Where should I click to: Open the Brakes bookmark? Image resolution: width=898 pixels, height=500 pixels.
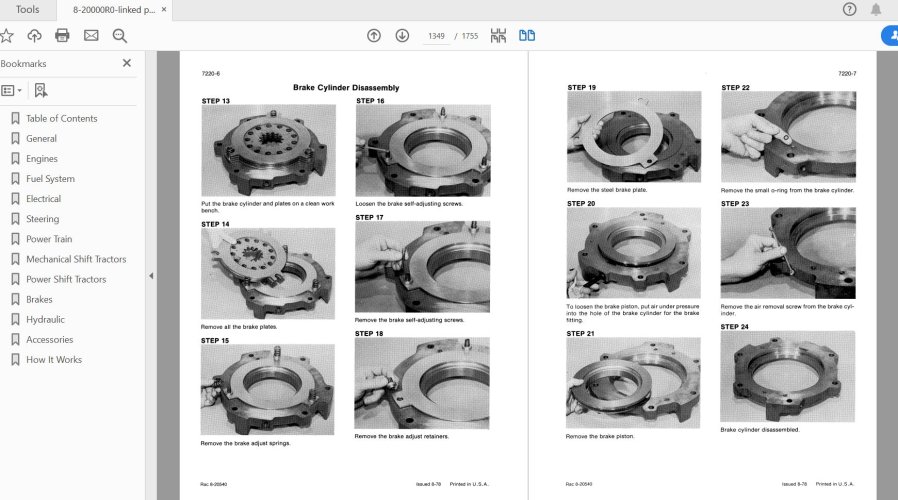[39, 299]
